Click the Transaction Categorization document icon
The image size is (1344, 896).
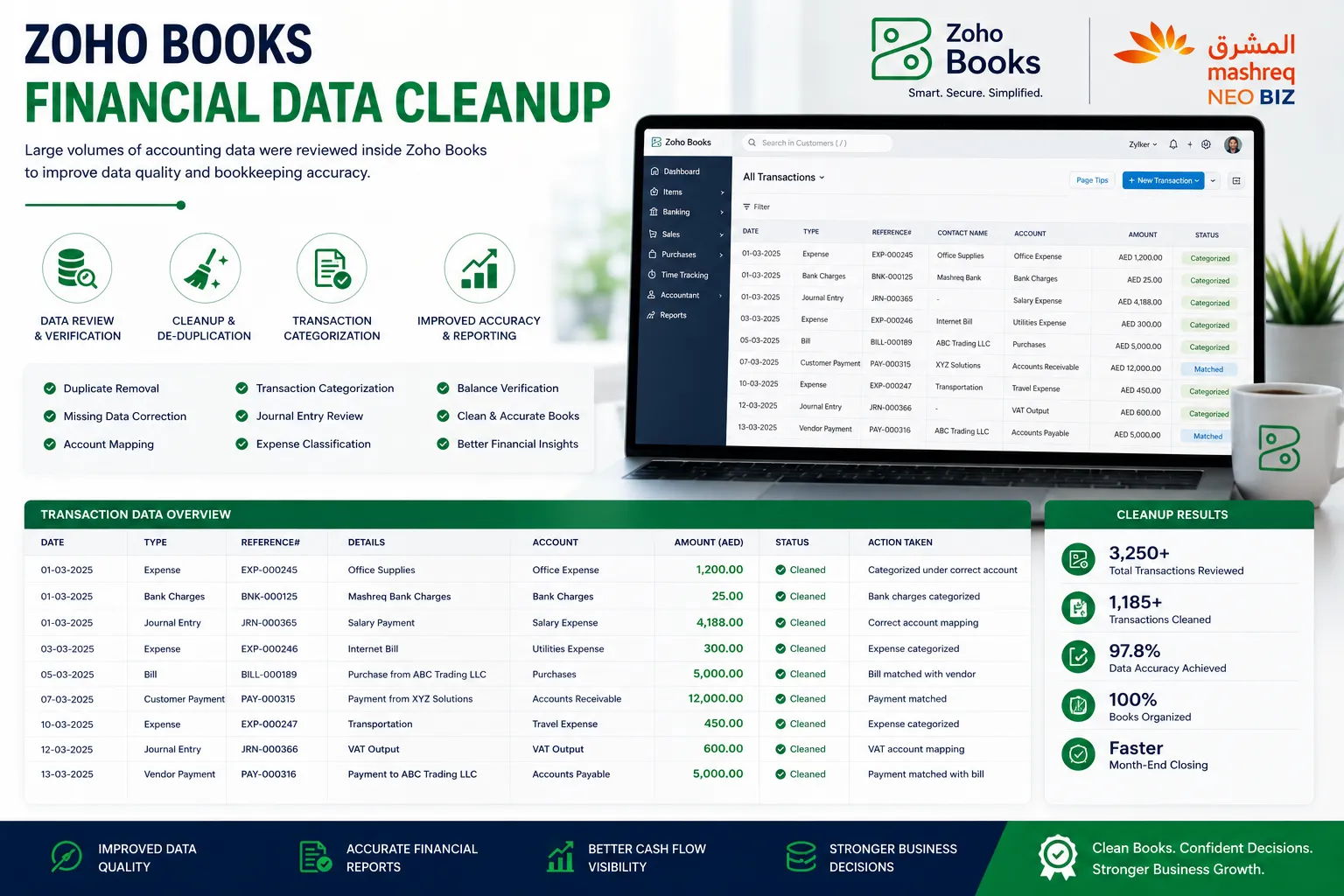pyautogui.click(x=332, y=268)
